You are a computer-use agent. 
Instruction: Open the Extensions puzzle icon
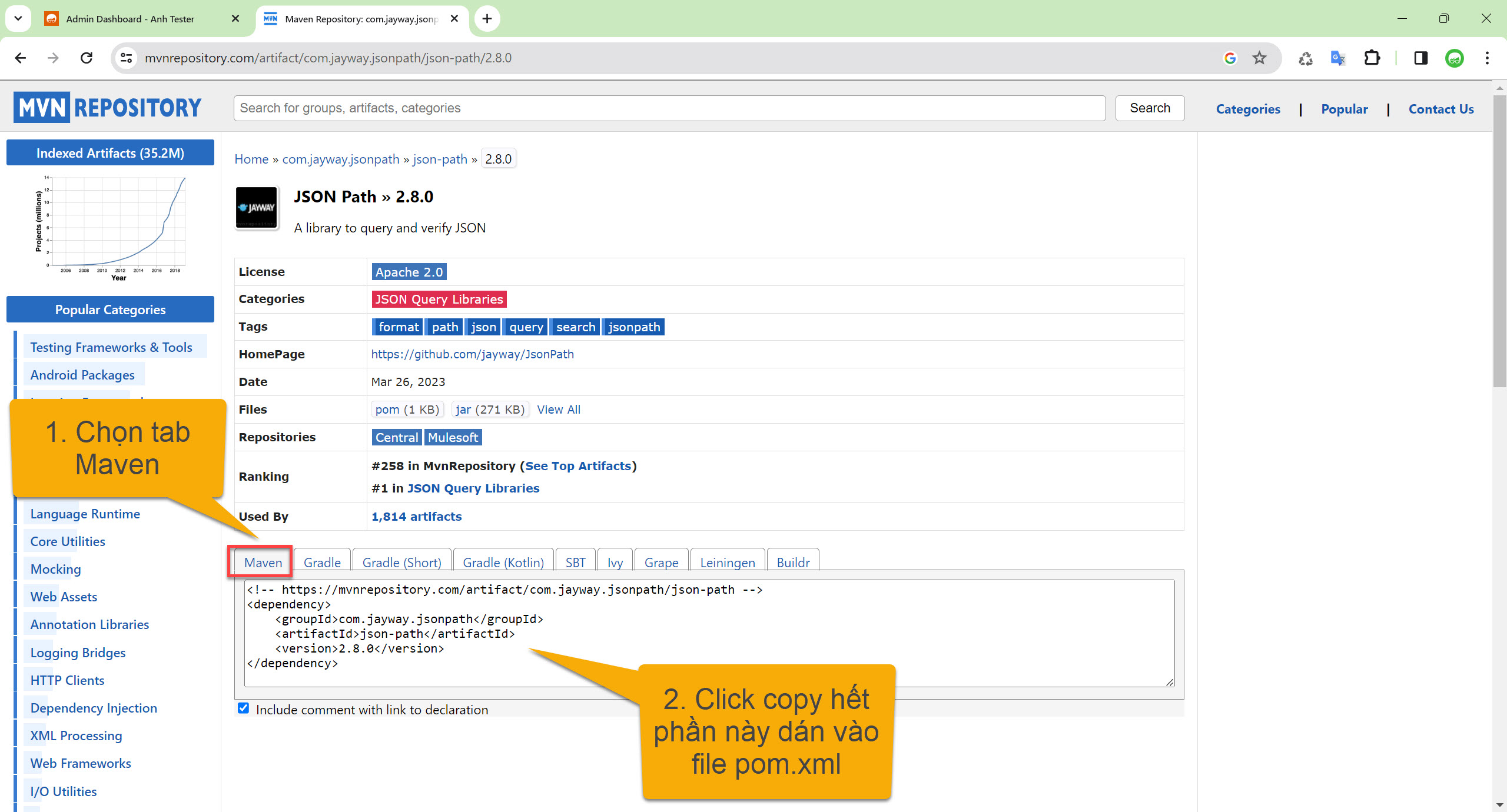click(x=1372, y=58)
